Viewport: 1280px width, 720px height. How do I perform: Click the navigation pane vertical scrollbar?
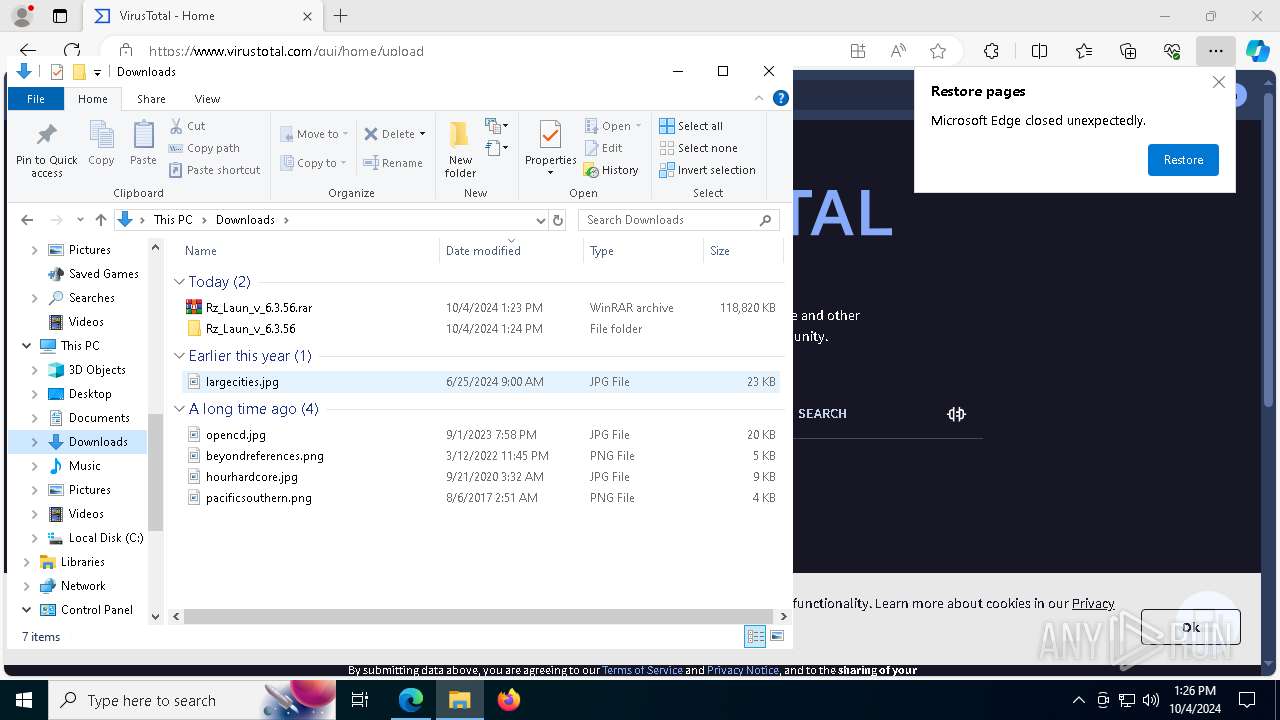click(155, 472)
